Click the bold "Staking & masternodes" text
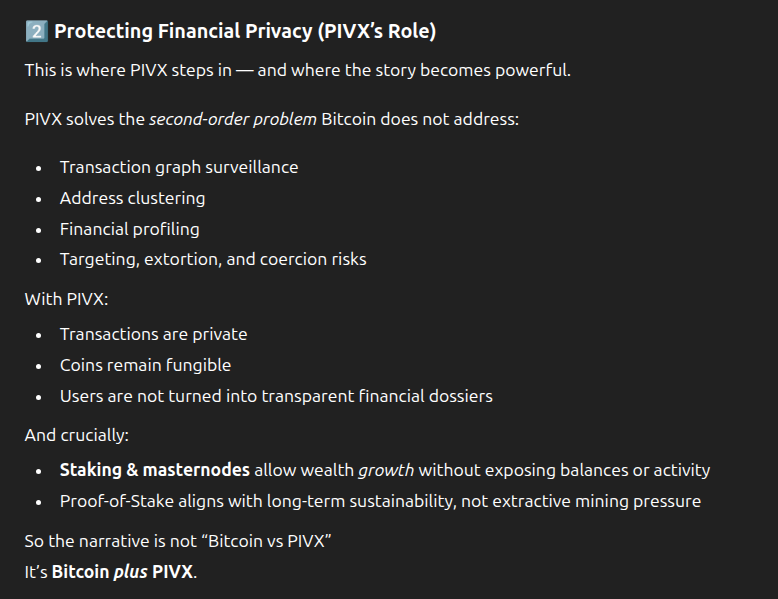The height and width of the screenshot is (599, 778). point(155,470)
